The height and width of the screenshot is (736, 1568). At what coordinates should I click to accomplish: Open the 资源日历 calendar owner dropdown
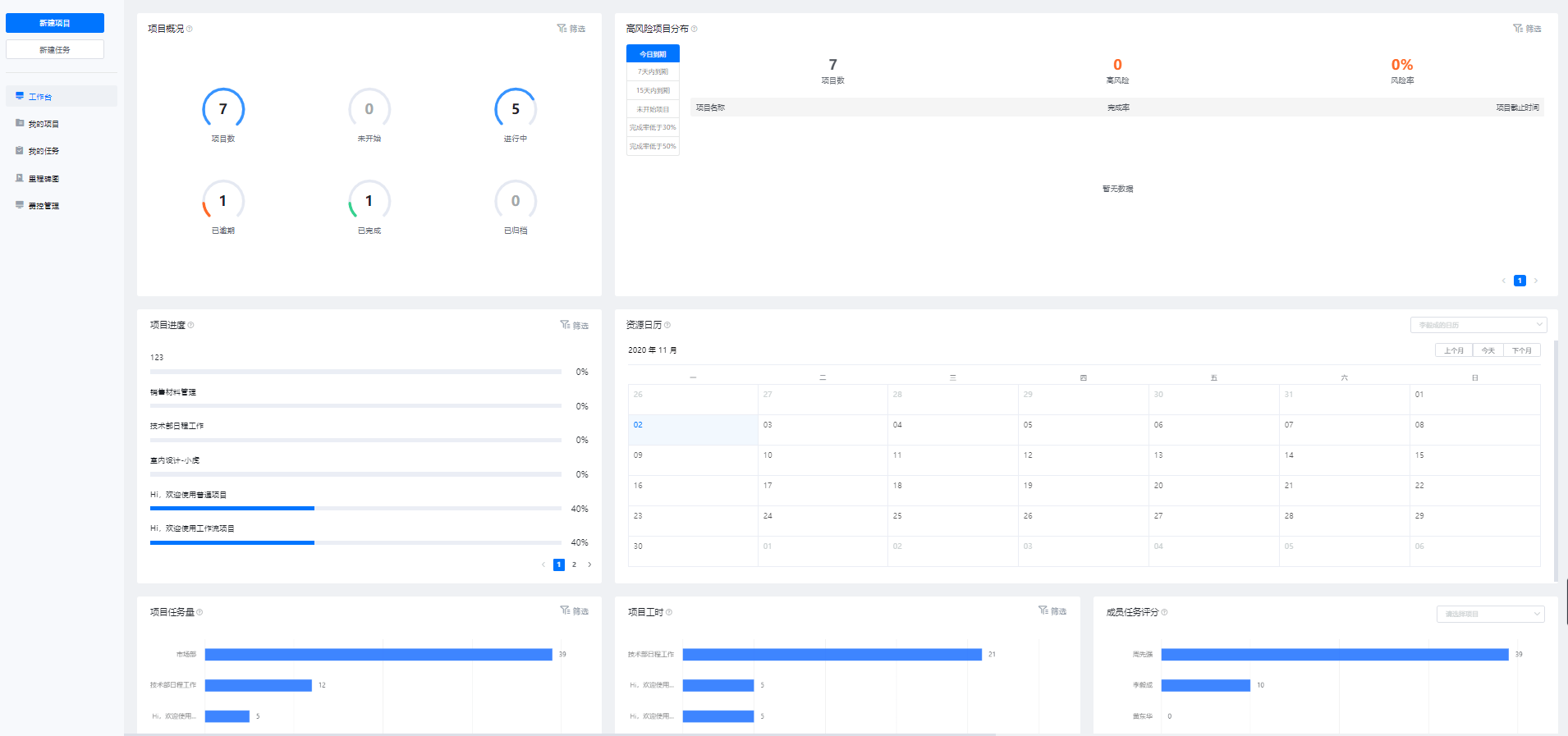(1479, 325)
